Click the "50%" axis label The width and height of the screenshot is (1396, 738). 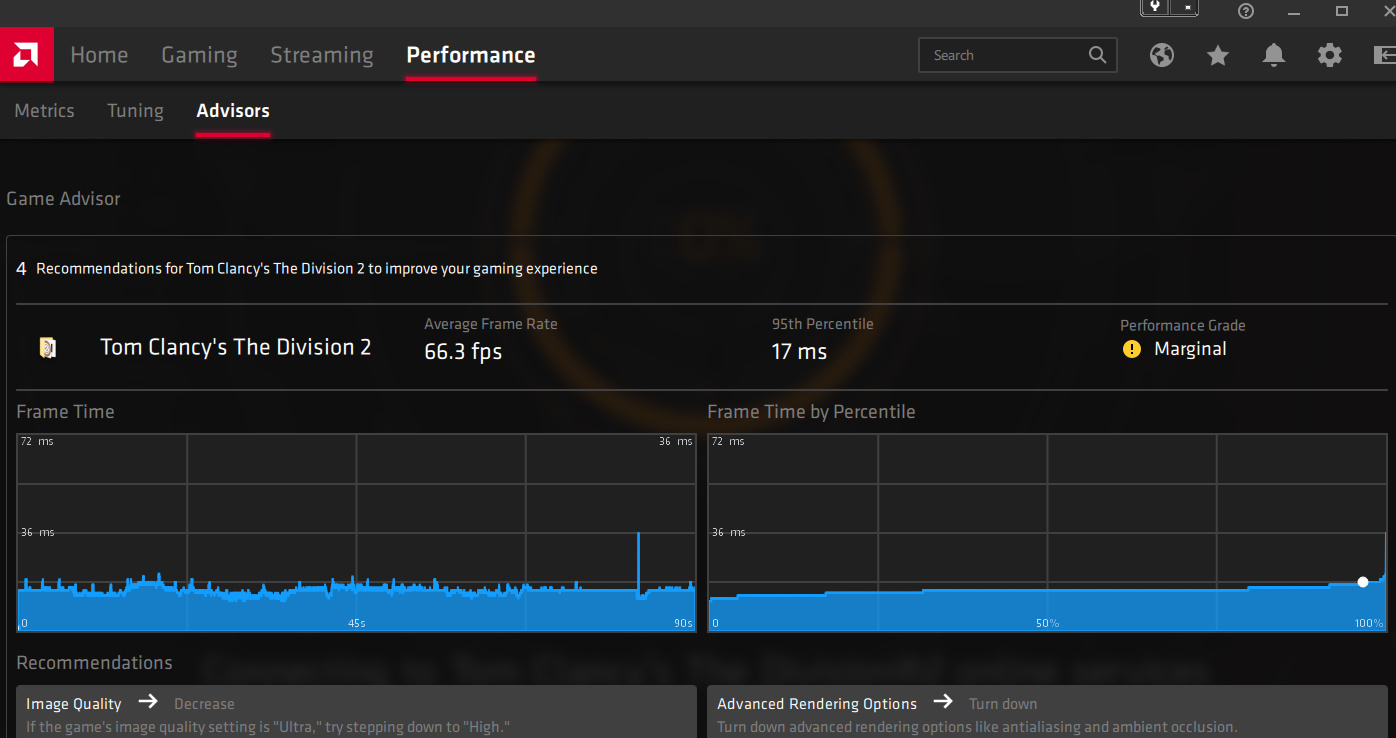(x=1047, y=623)
